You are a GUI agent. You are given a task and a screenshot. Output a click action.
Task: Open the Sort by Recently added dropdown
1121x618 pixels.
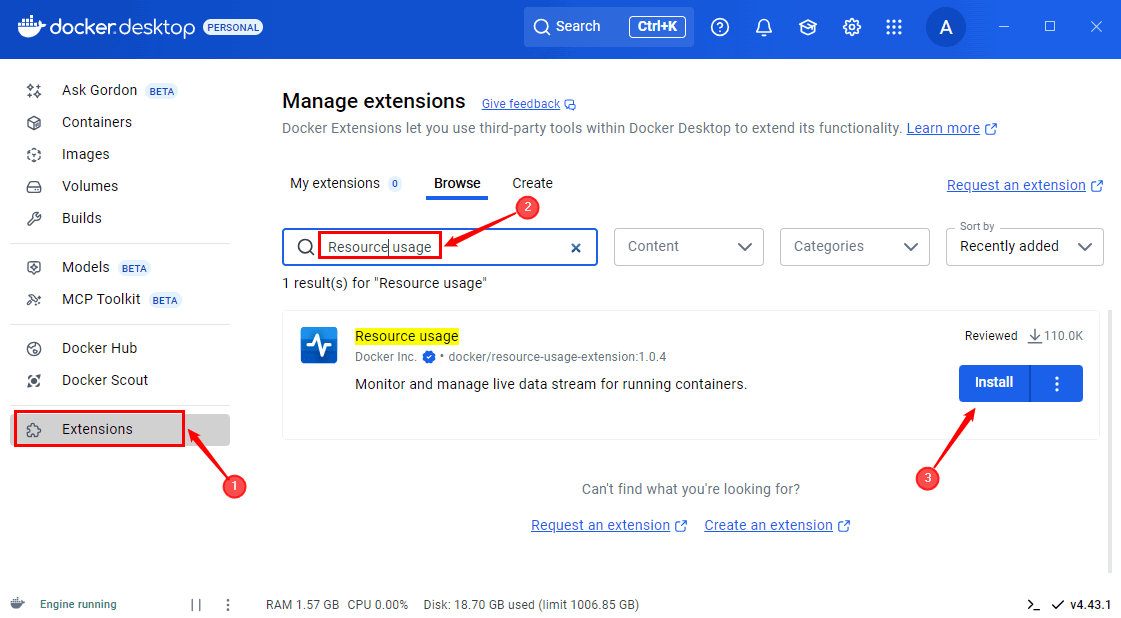tap(1024, 247)
